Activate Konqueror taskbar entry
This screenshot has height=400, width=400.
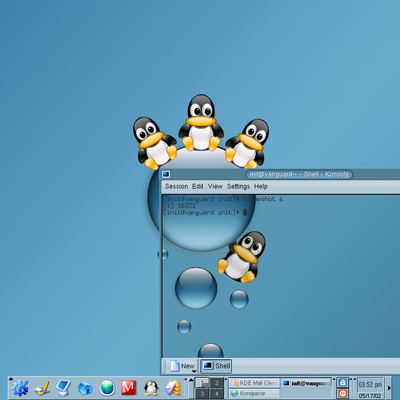[x=254, y=393]
